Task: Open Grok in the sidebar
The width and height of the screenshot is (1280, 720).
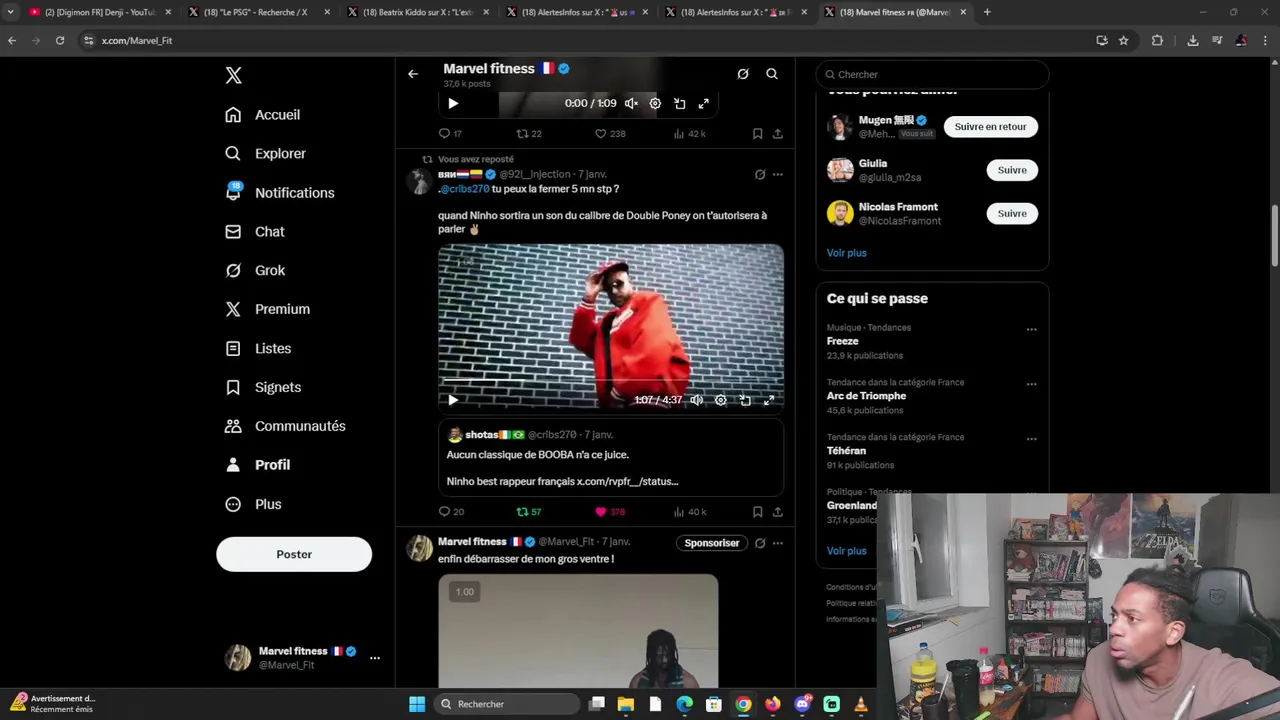Action: 254,271
